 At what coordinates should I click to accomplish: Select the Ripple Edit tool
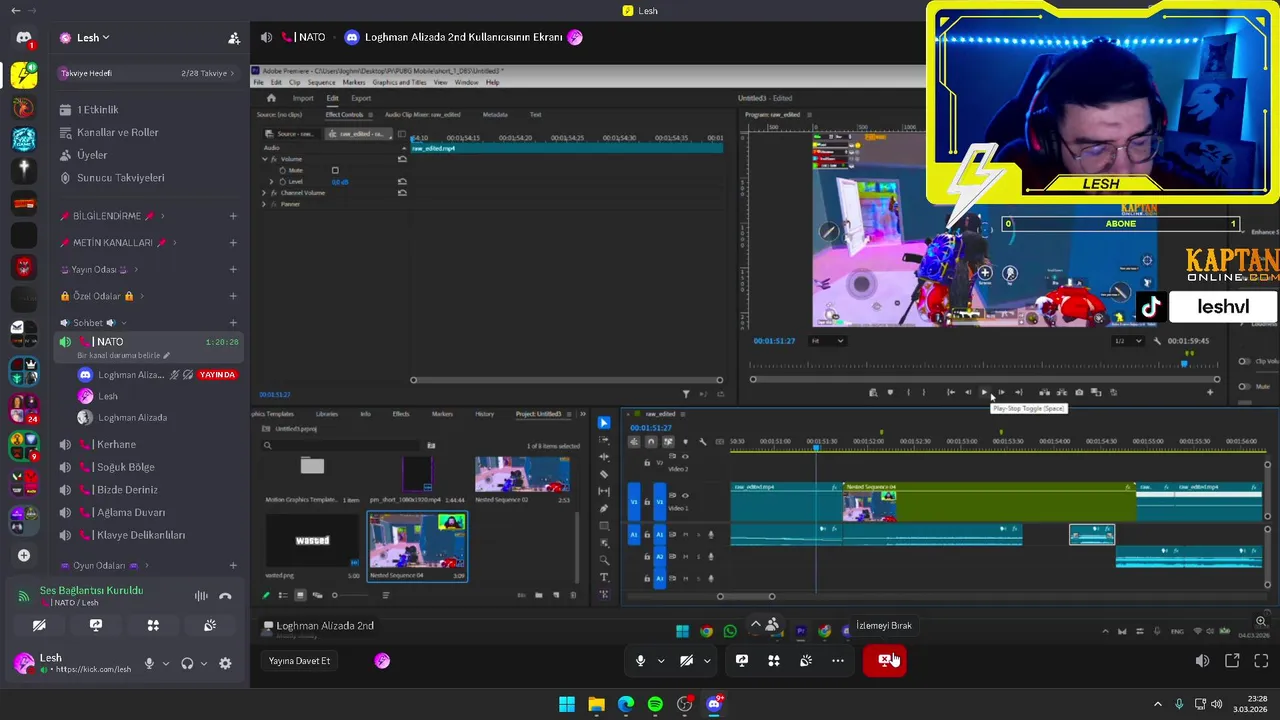click(603, 457)
